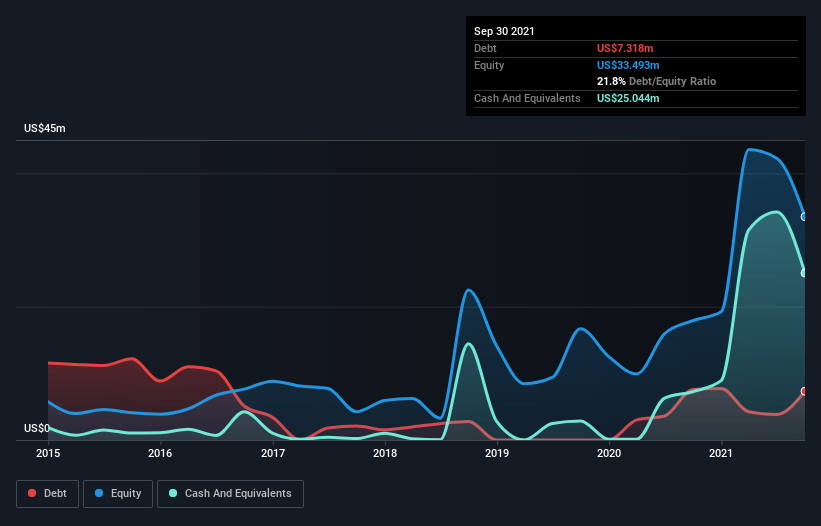Click the 2019 axis label

click(x=497, y=453)
